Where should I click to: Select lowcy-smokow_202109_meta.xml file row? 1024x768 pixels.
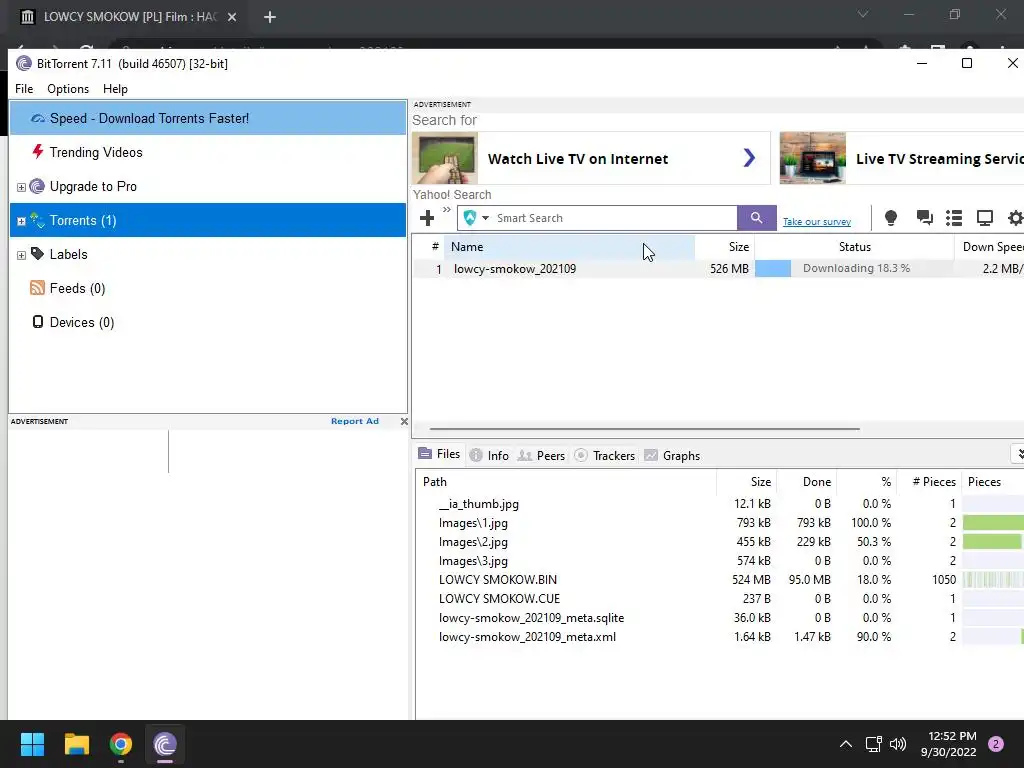tap(719, 637)
